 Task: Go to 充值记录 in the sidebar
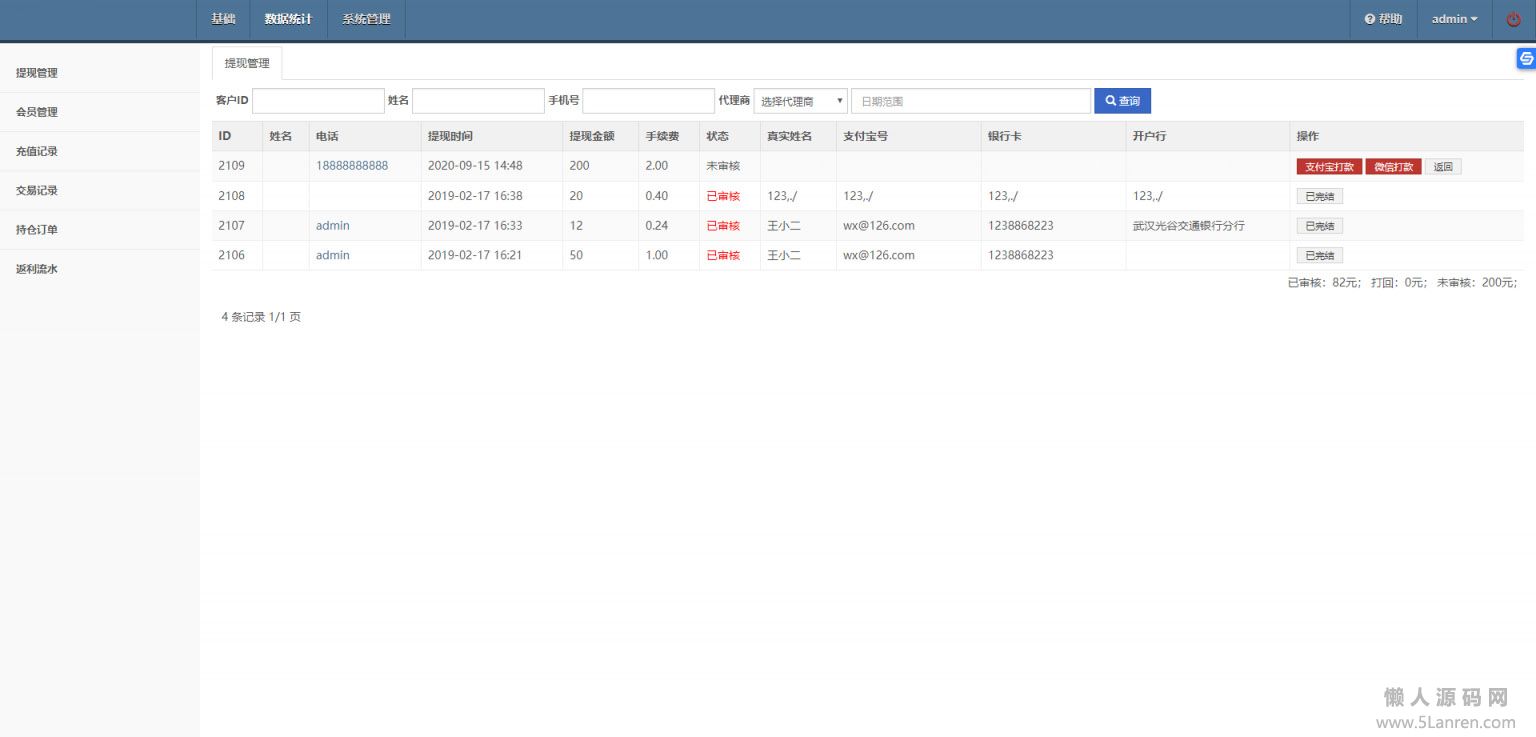(x=37, y=151)
